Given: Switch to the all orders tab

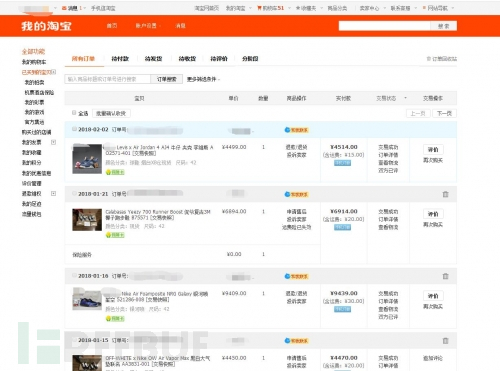Looking at the screenshot, I should (x=83, y=59).
